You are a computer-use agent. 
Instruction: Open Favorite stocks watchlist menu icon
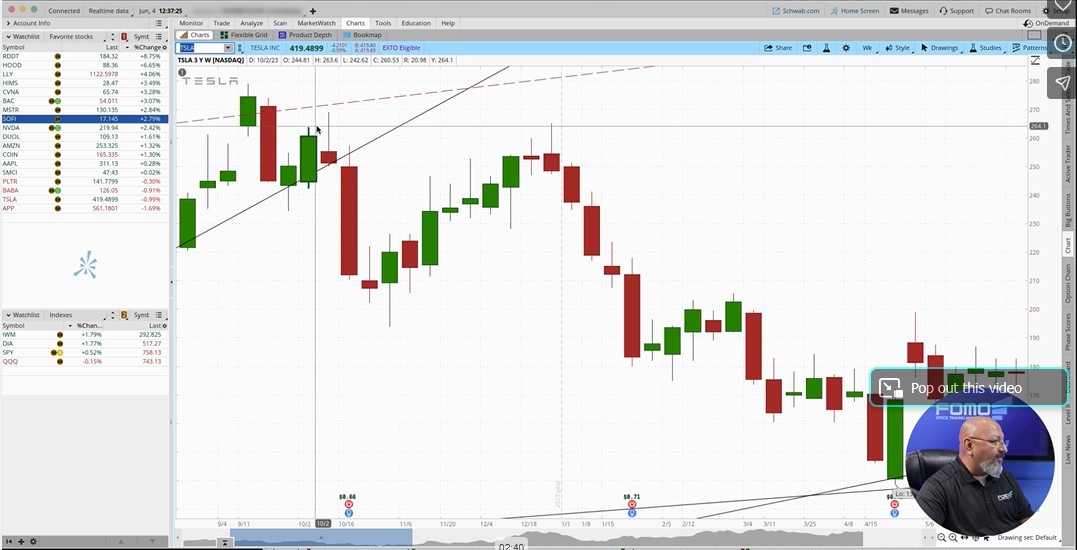(159, 36)
